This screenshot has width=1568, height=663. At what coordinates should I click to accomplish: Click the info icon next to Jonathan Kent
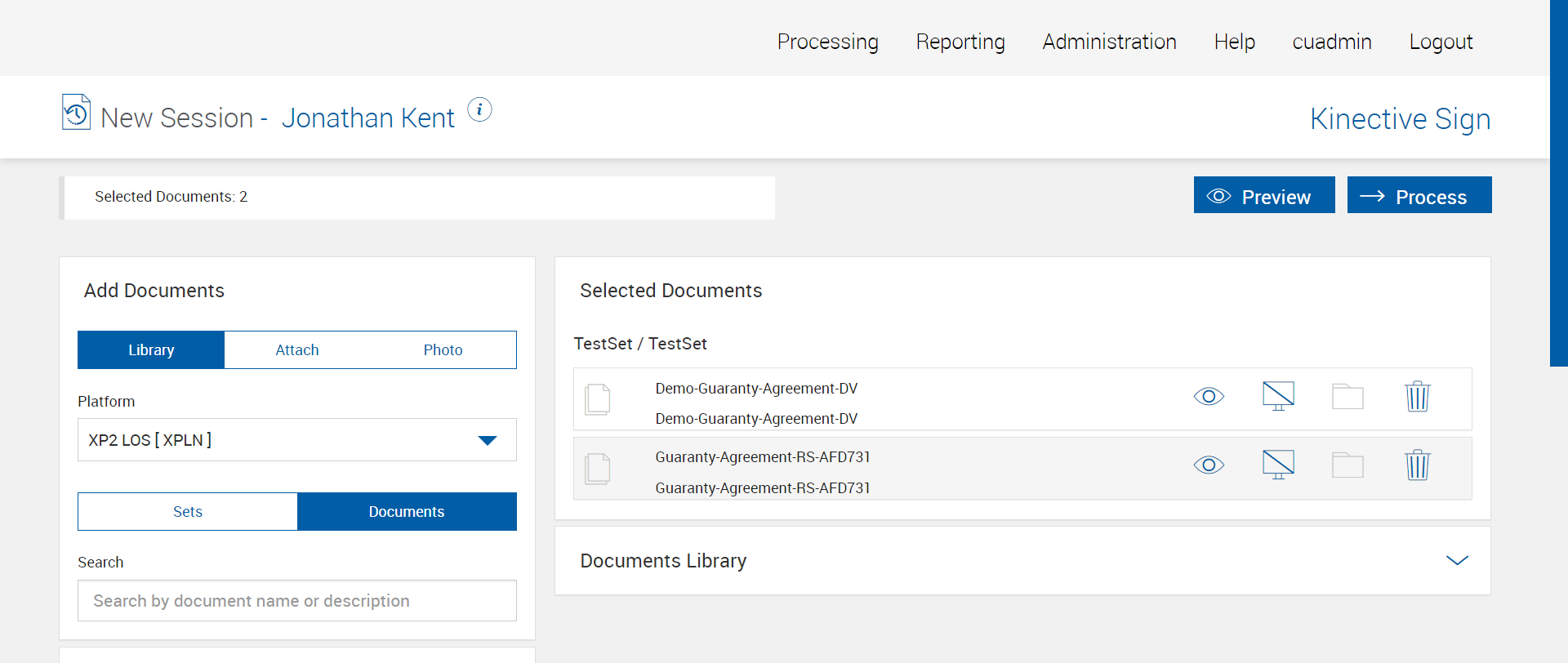(479, 109)
